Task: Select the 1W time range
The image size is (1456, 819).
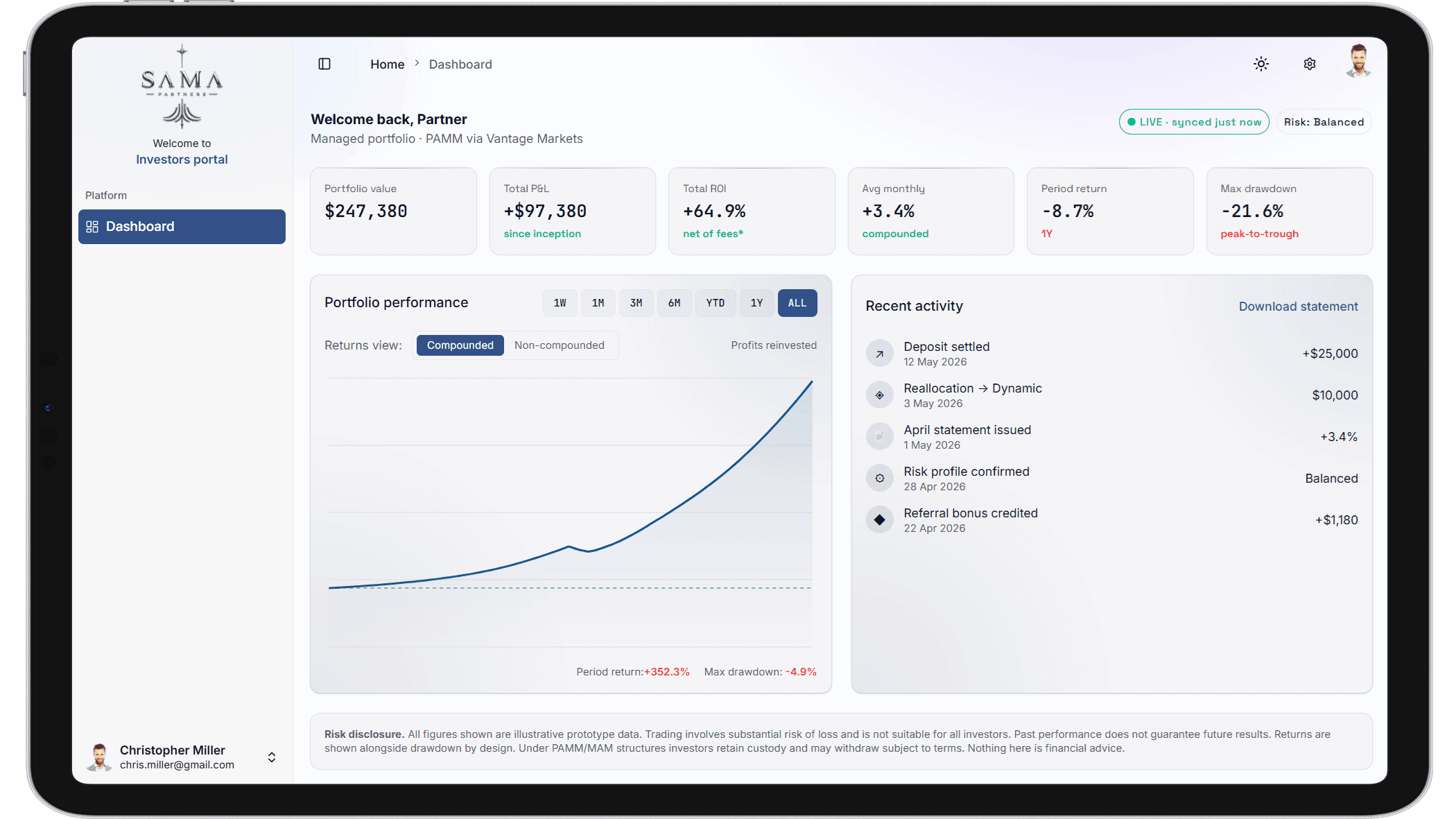Action: pos(560,303)
